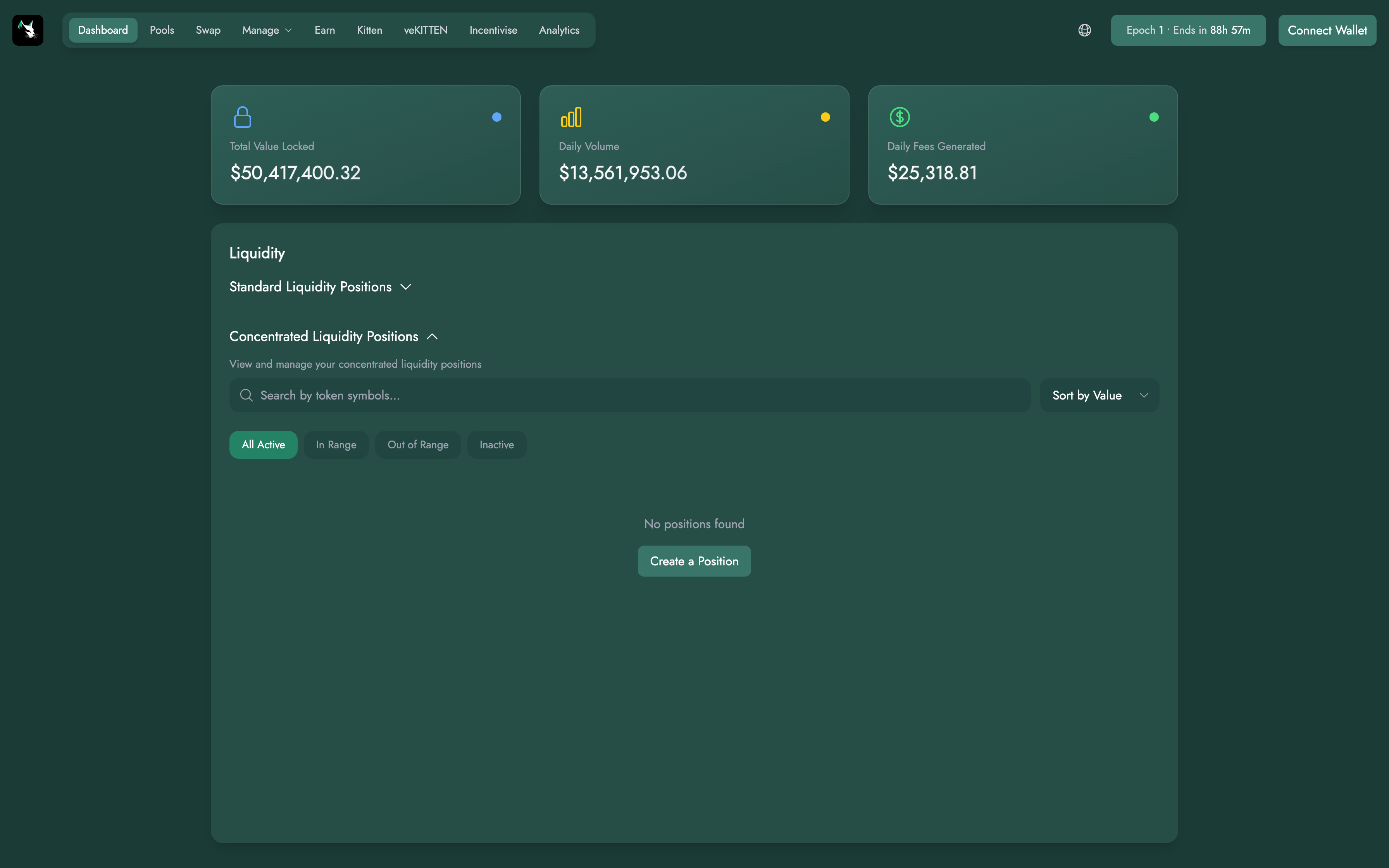The height and width of the screenshot is (868, 1389).
Task: Go to the Pools tab
Action: coord(162,30)
